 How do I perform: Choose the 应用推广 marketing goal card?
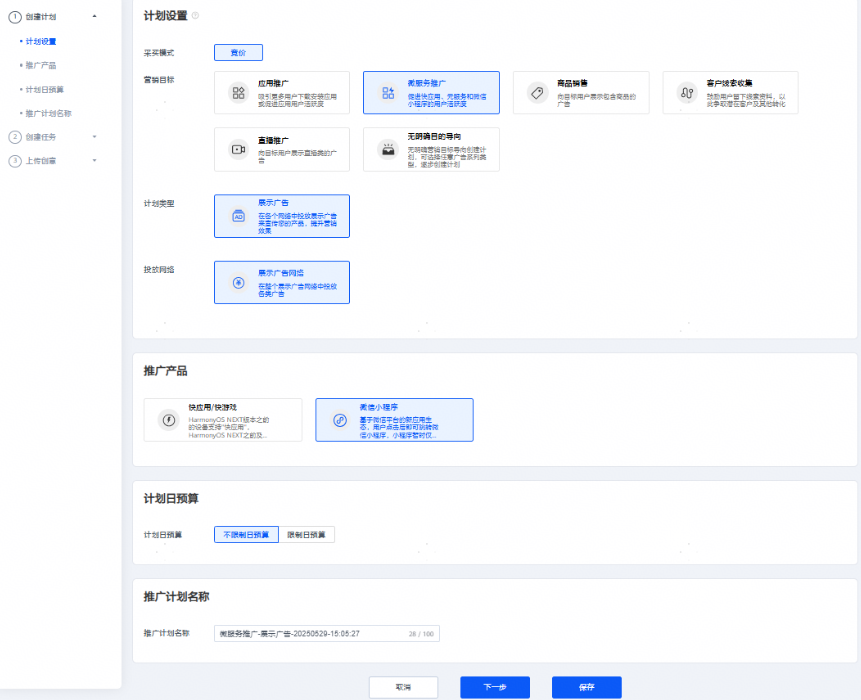click(x=282, y=93)
